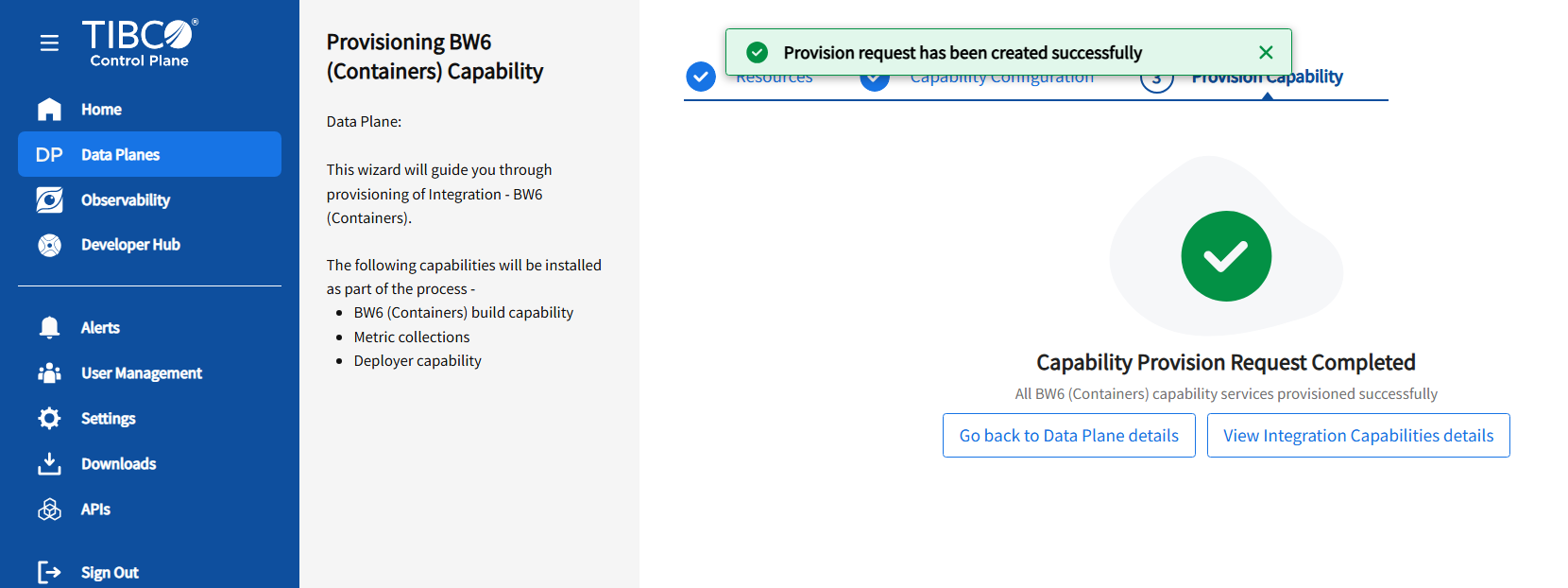Click the TIBCO Control Plane logo

[140, 43]
